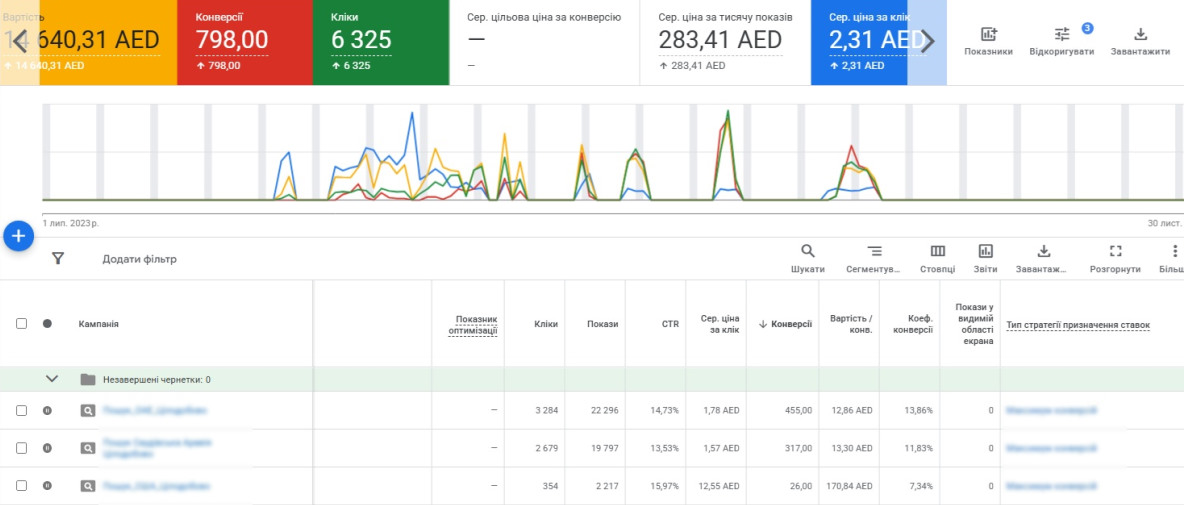Click Розгорнути to expand the table

[x=1115, y=252]
